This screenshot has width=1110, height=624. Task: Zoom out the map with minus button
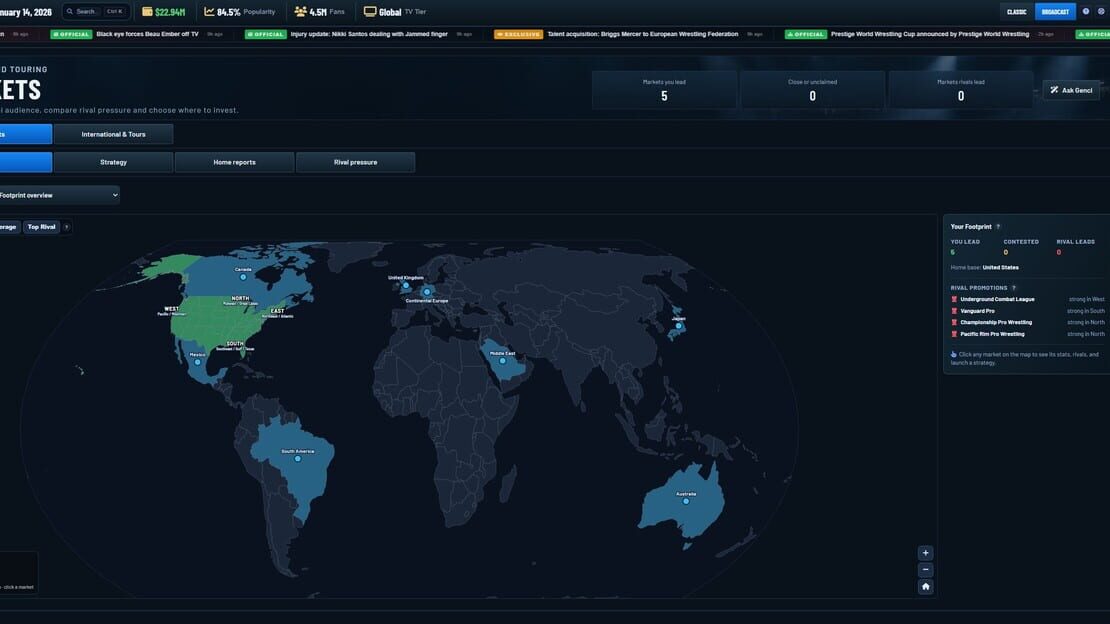click(925, 569)
